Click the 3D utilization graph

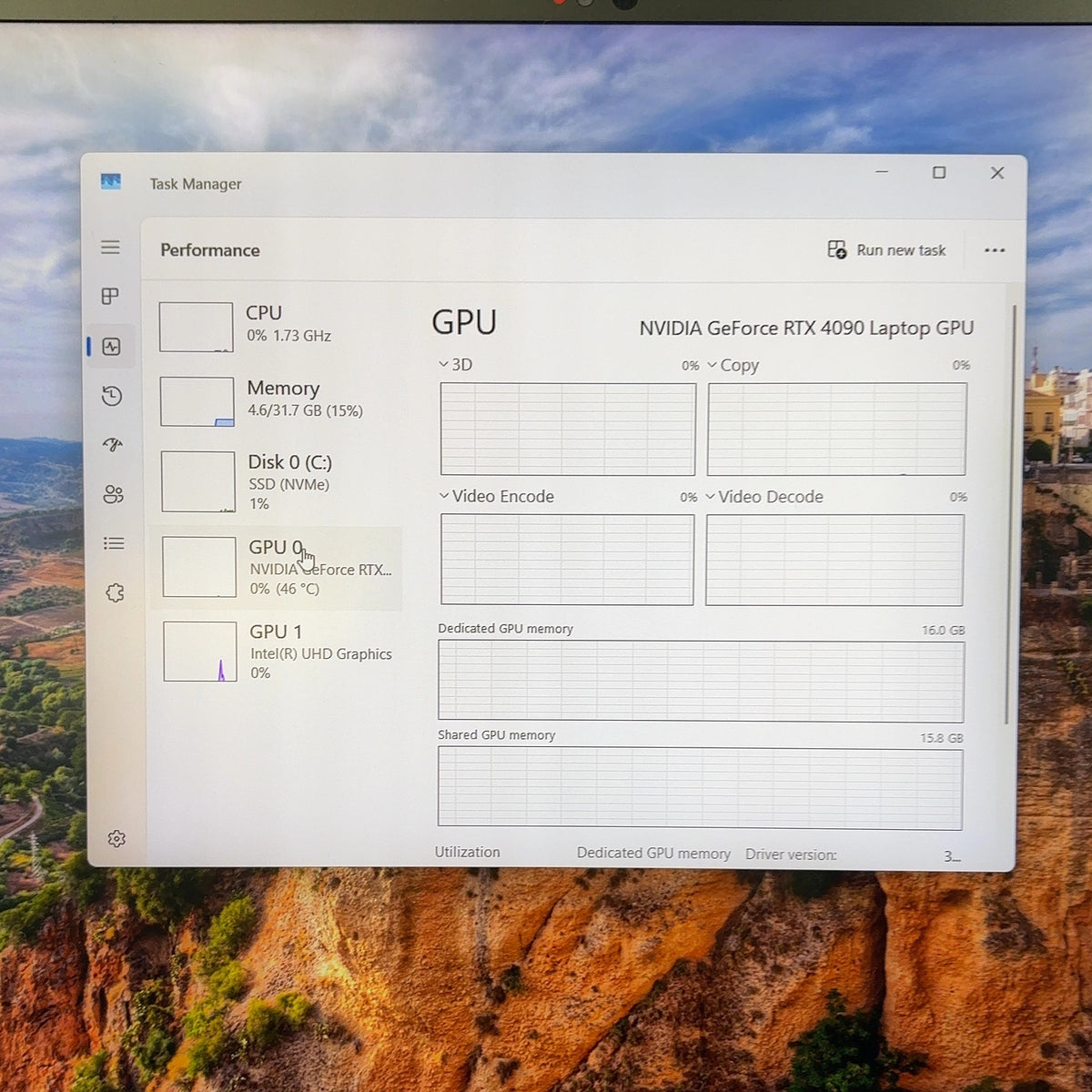pyautogui.click(x=568, y=429)
